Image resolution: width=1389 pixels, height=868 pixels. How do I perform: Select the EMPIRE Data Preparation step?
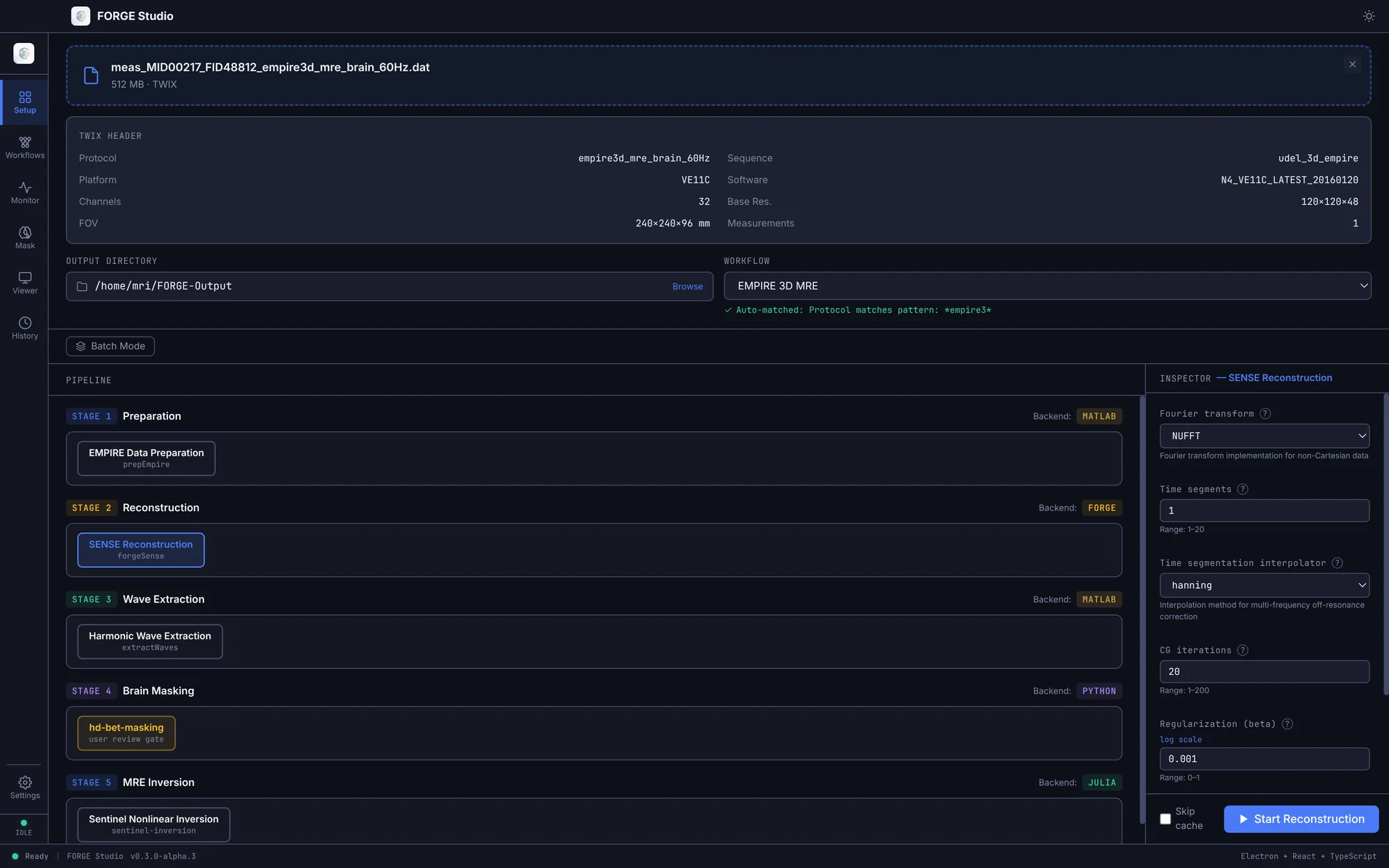(x=147, y=458)
